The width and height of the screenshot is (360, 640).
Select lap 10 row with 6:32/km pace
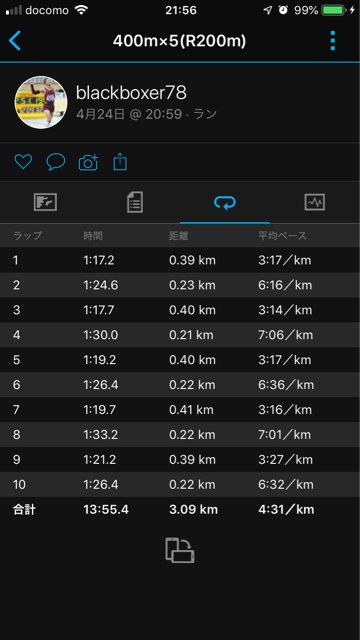[180, 484]
